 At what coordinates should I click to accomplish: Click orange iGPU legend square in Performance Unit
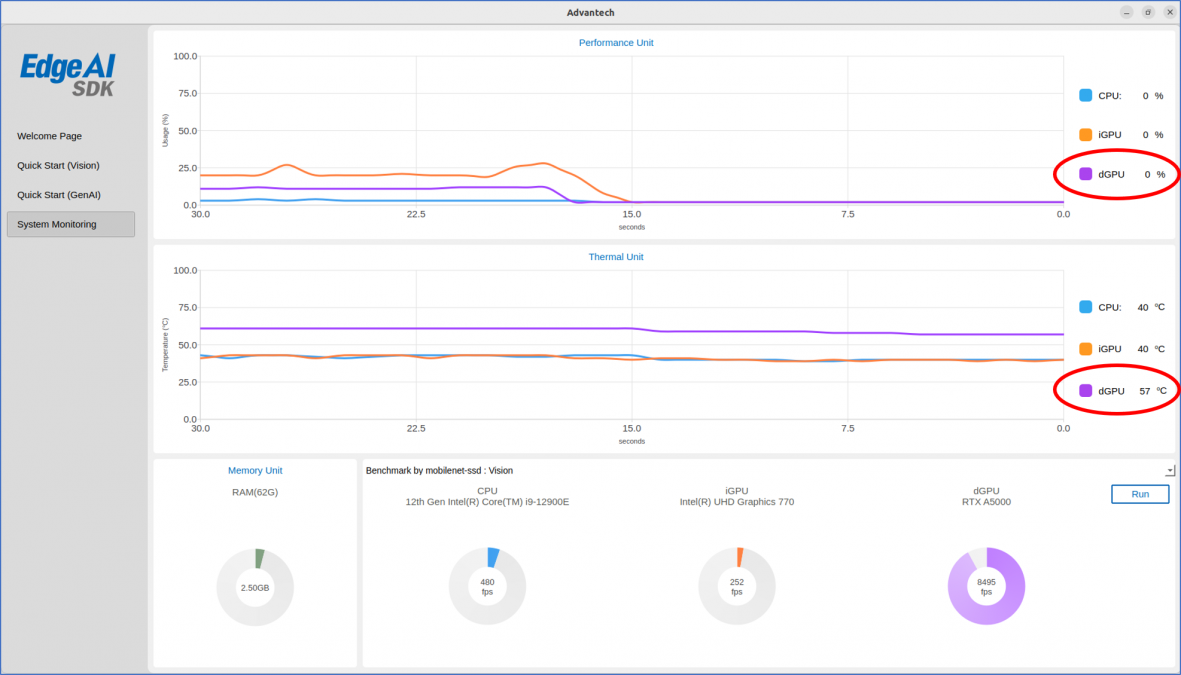click(x=1085, y=135)
